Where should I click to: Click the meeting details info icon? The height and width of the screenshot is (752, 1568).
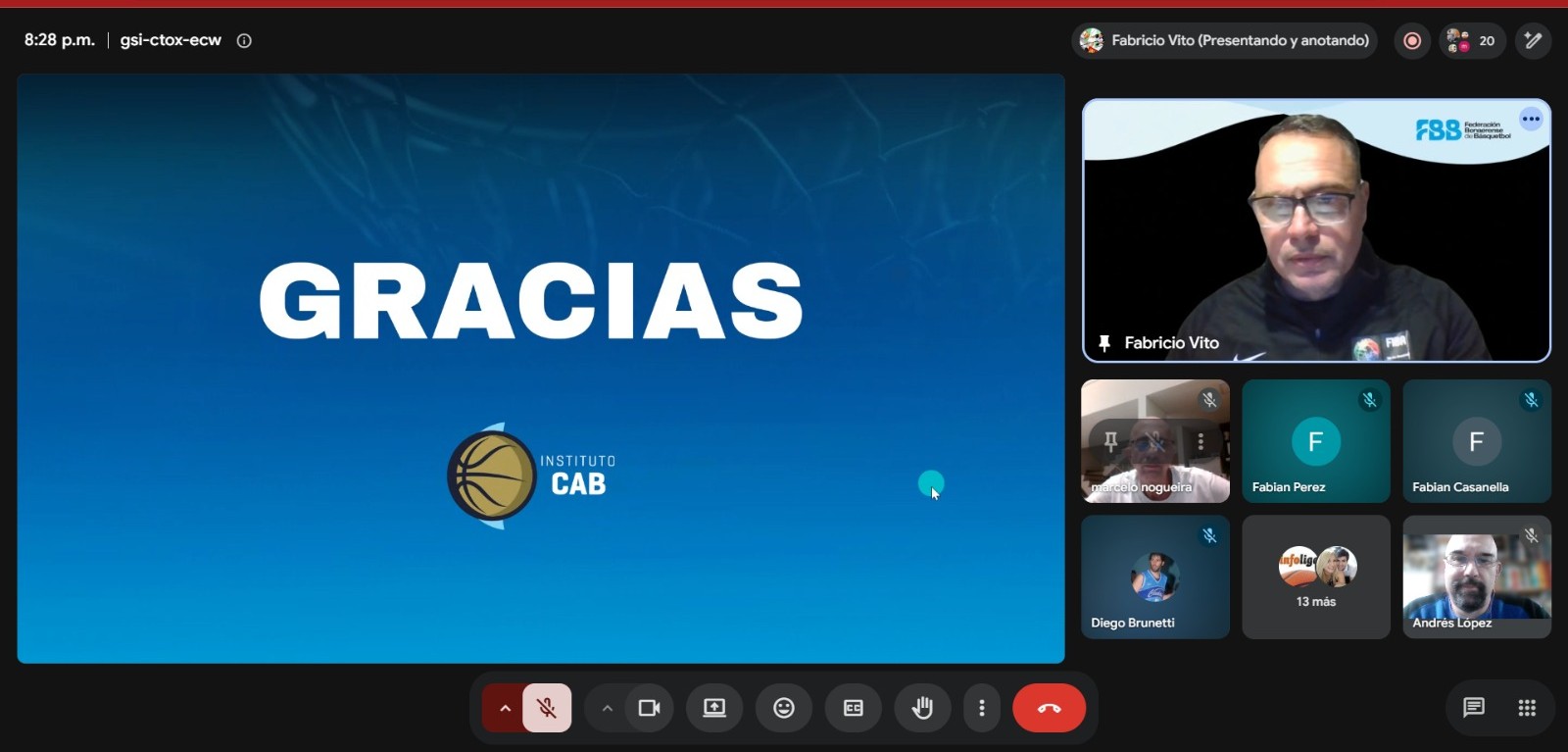tap(244, 40)
